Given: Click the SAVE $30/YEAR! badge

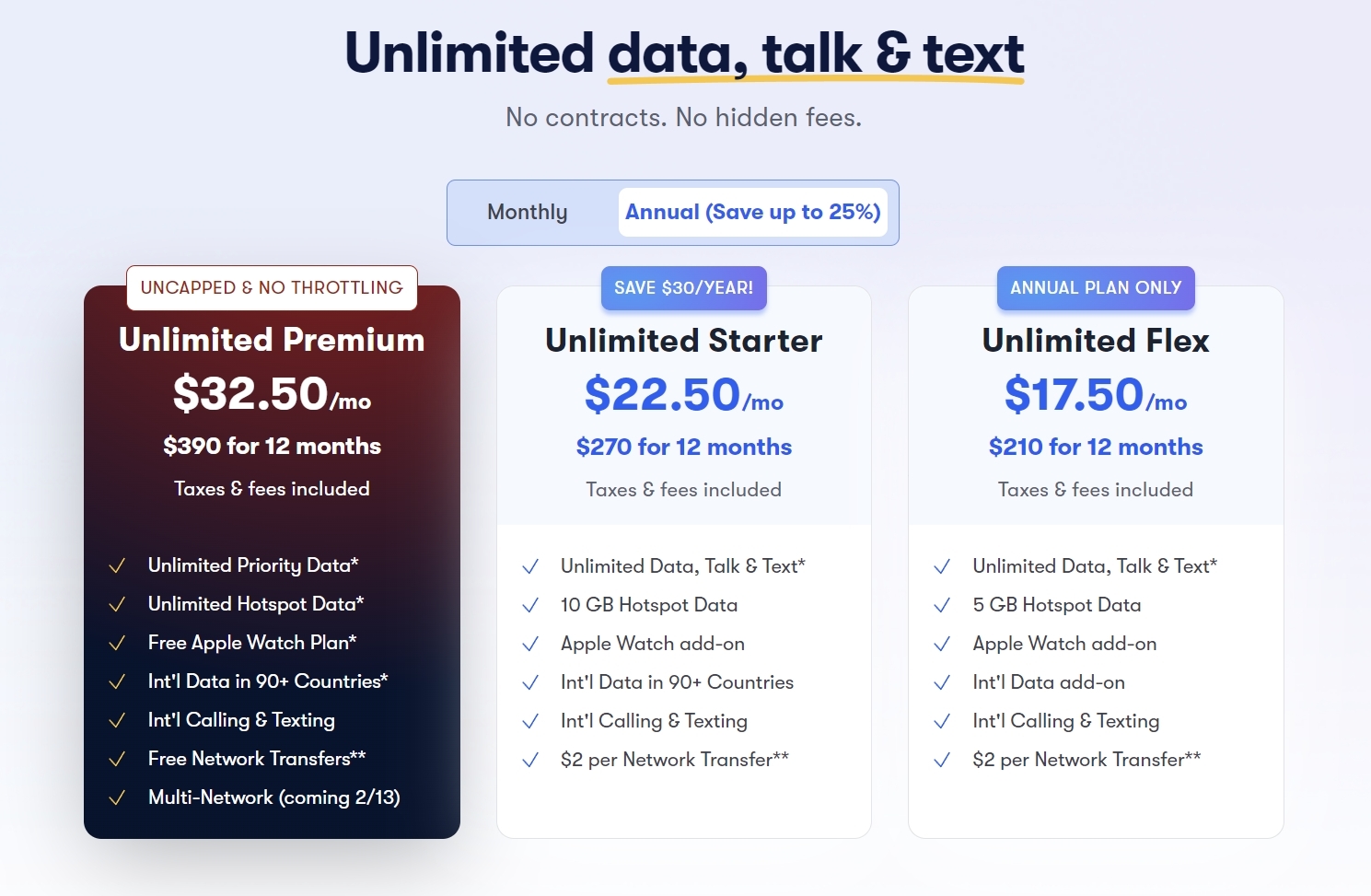Looking at the screenshot, I should (683, 288).
